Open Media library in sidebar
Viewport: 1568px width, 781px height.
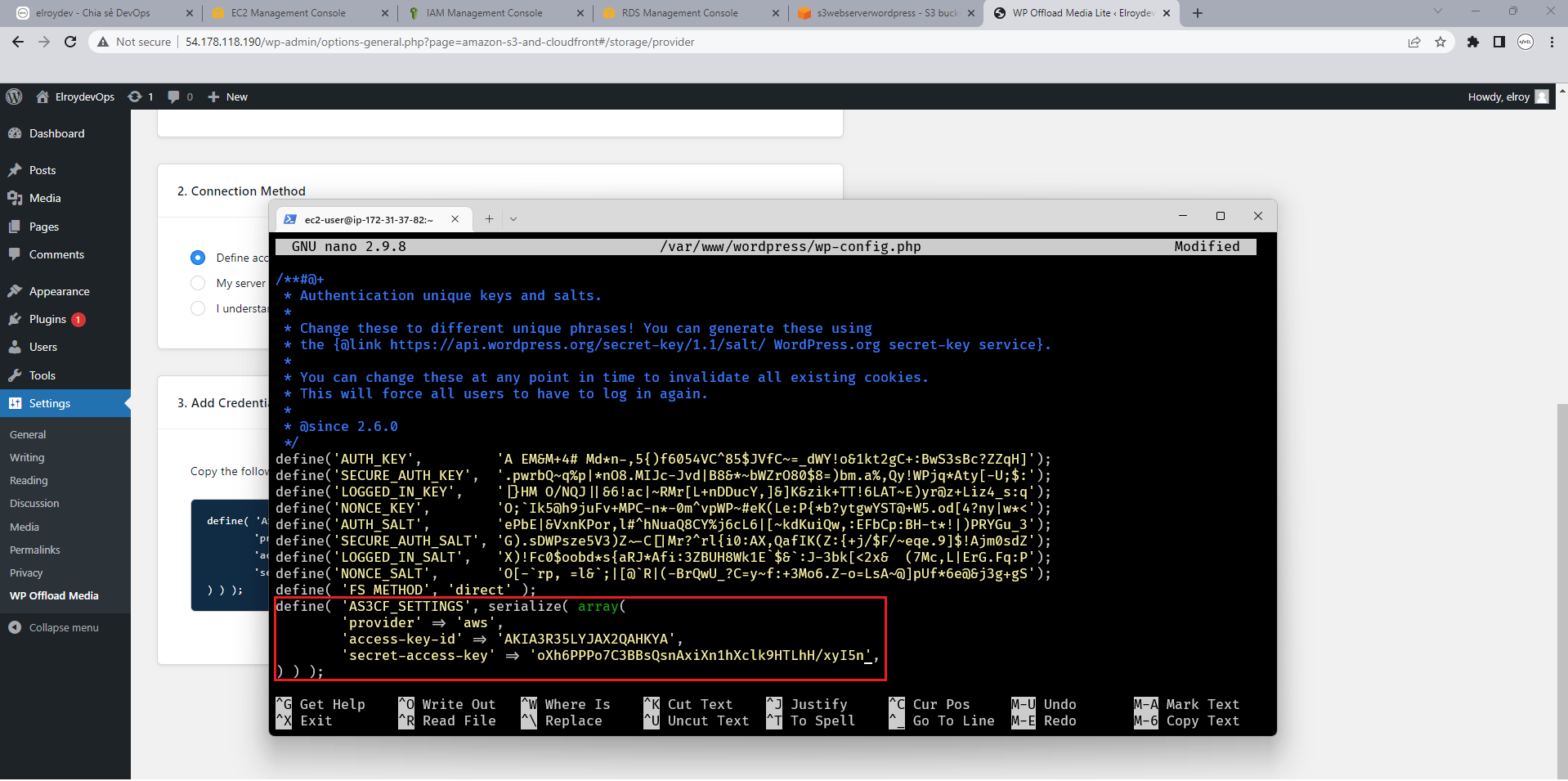tap(65, 198)
